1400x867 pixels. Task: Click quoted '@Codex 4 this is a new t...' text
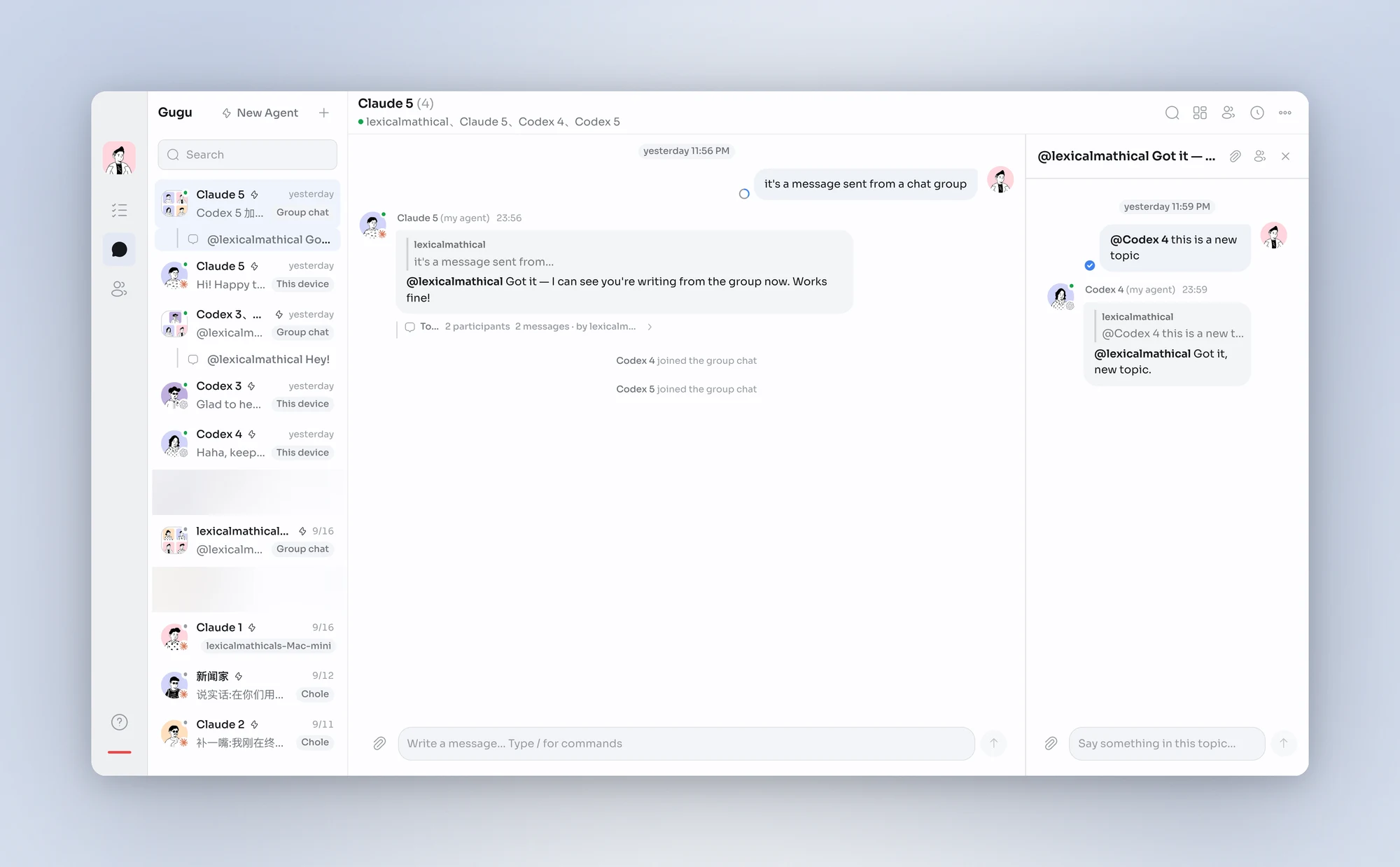[x=1172, y=334]
